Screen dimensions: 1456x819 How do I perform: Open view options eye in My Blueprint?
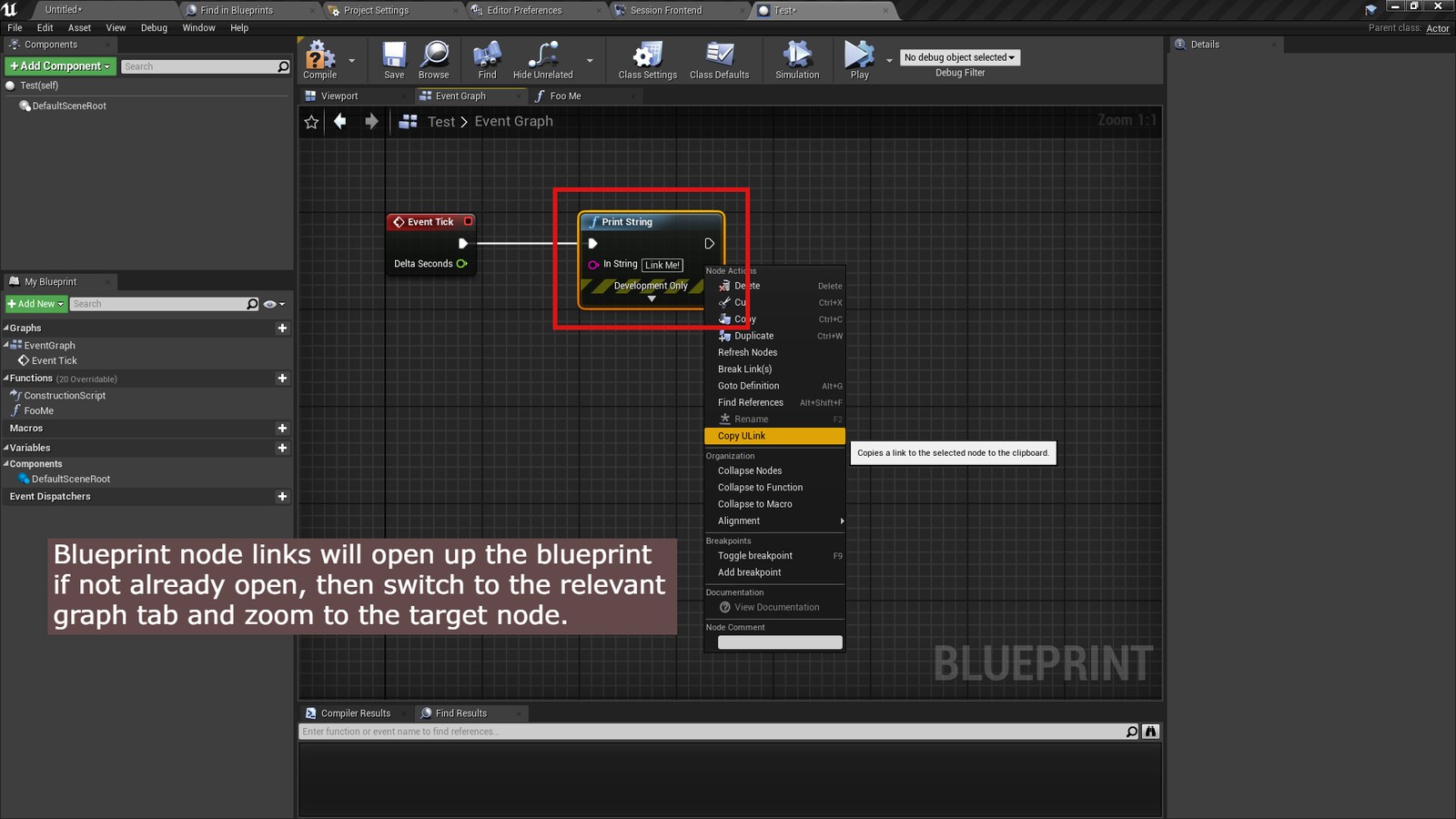pyautogui.click(x=274, y=304)
